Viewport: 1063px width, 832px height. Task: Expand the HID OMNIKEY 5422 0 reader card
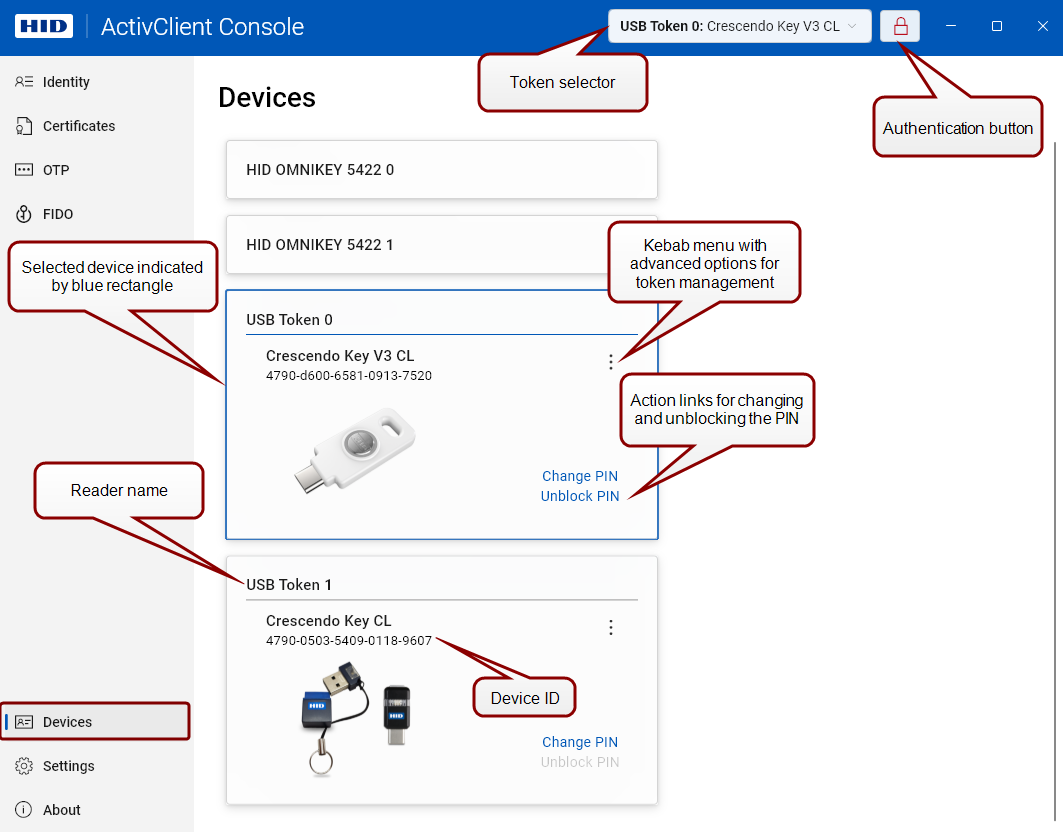pos(441,170)
